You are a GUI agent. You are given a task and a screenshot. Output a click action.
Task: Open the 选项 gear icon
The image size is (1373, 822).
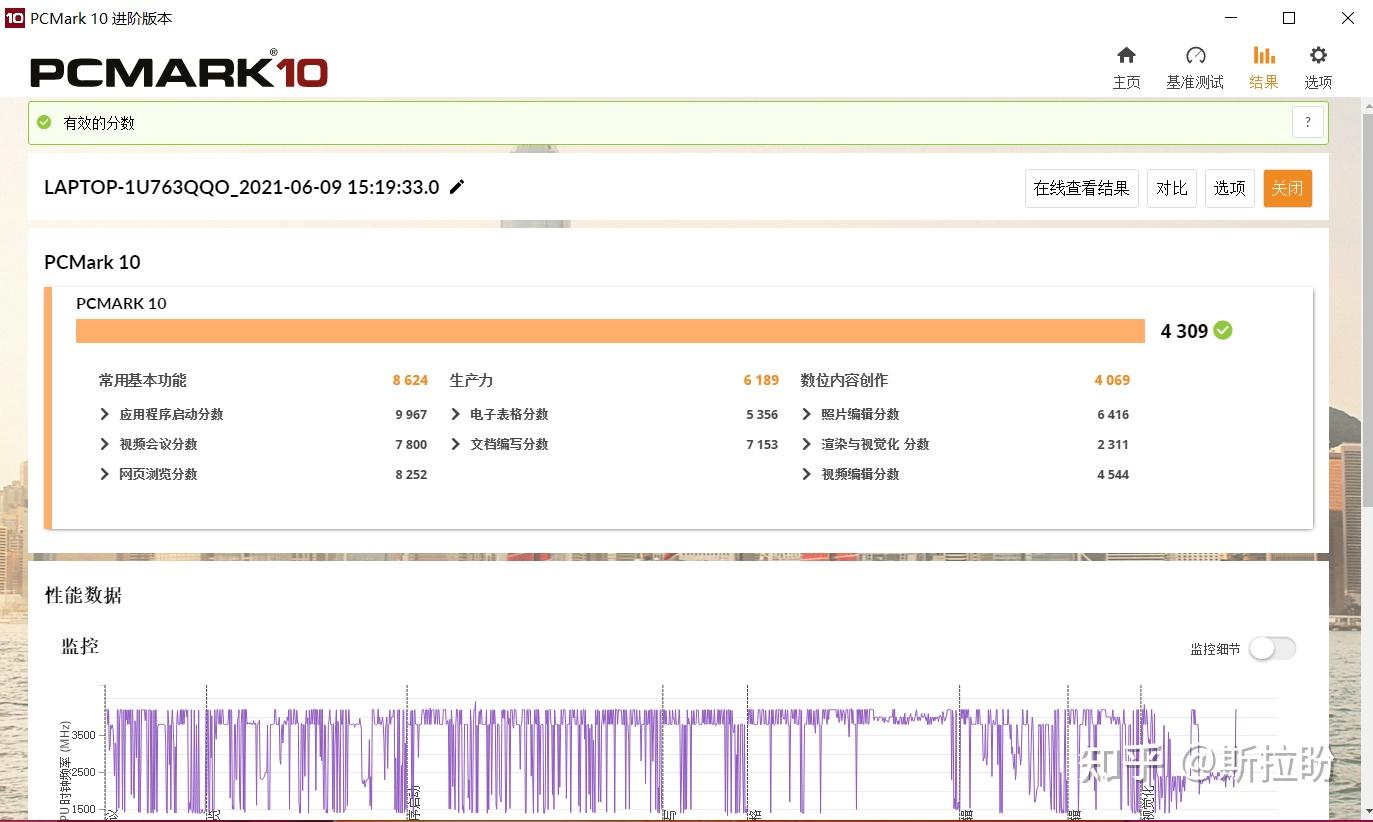1318,55
